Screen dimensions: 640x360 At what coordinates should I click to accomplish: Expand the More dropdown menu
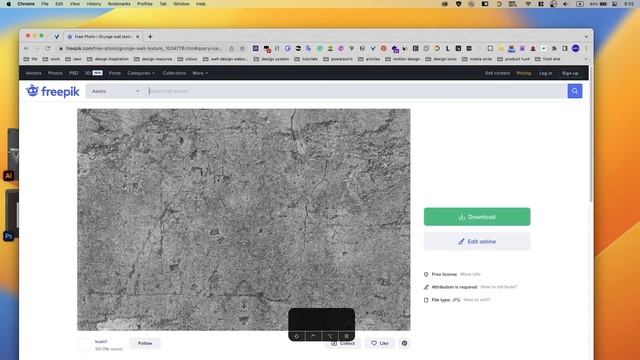pyautogui.click(x=200, y=73)
